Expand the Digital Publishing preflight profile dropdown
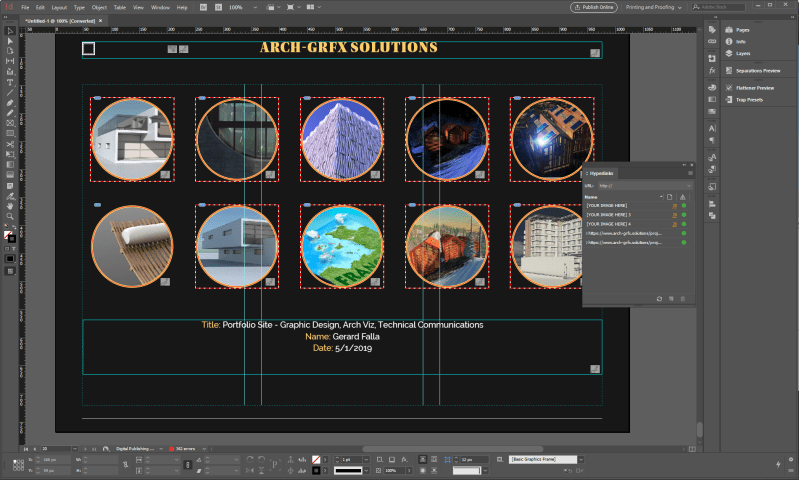Image resolution: width=799 pixels, height=480 pixels. [x=161, y=449]
